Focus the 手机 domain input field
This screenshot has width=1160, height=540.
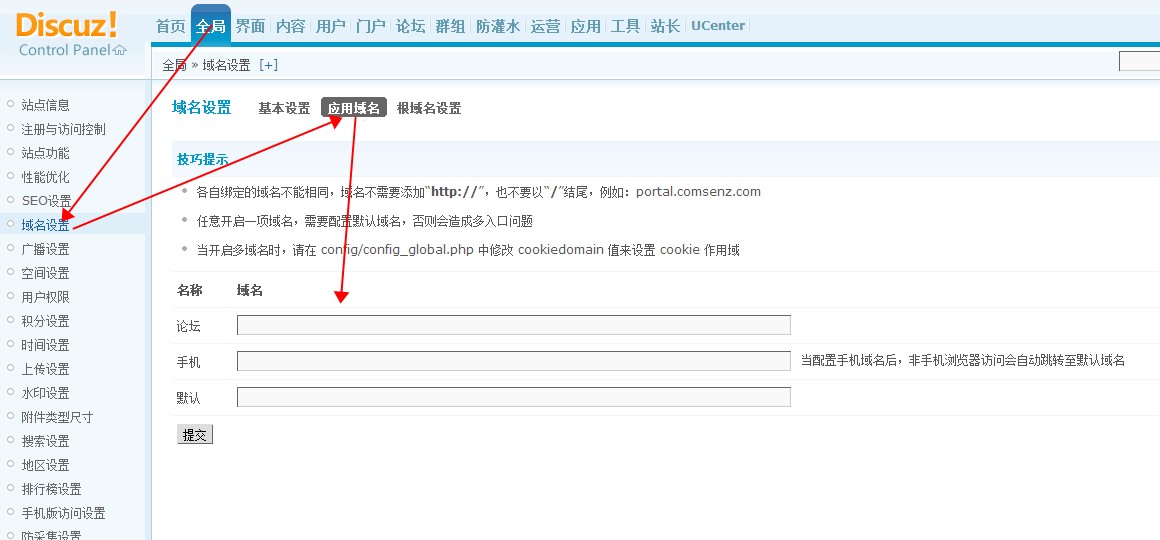513,361
